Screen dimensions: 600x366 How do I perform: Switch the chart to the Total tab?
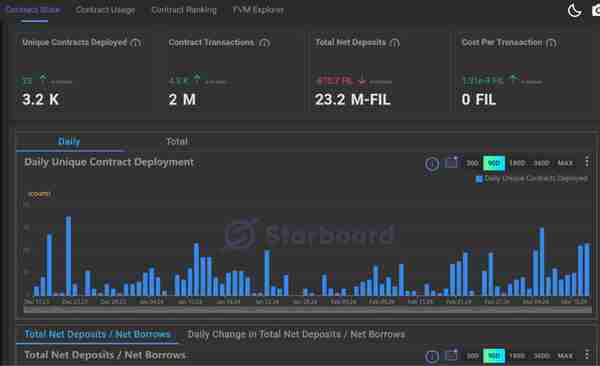pos(177,142)
